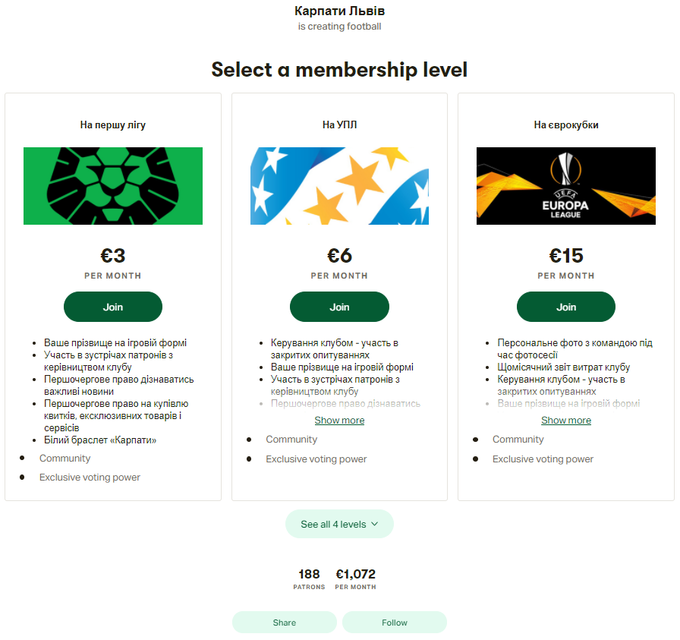Click the Share button
Screen dimensions: 680x640
pyautogui.click(x=284, y=622)
